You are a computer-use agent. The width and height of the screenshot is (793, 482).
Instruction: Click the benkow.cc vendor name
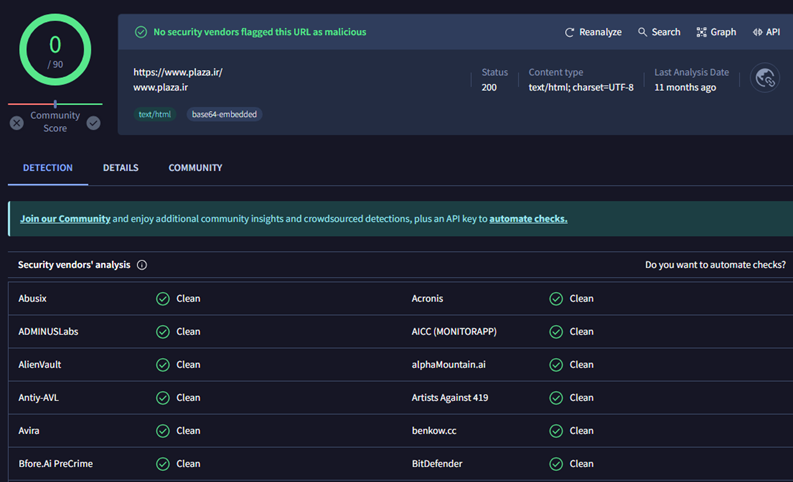pos(434,431)
